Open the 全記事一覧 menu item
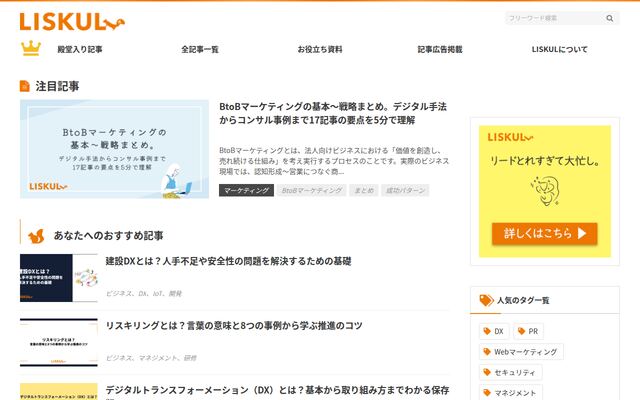 click(x=200, y=49)
